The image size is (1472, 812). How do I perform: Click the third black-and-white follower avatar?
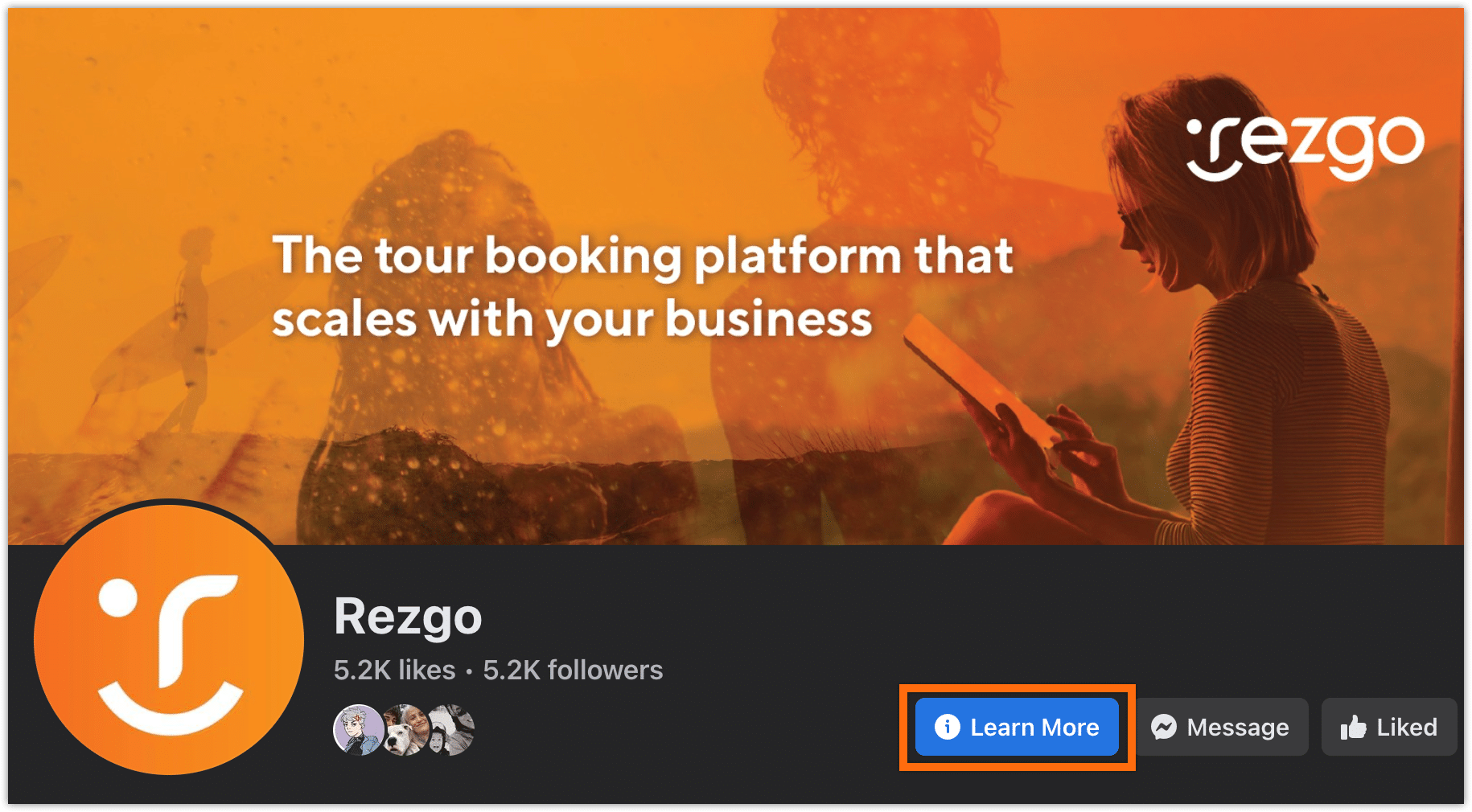[451, 730]
